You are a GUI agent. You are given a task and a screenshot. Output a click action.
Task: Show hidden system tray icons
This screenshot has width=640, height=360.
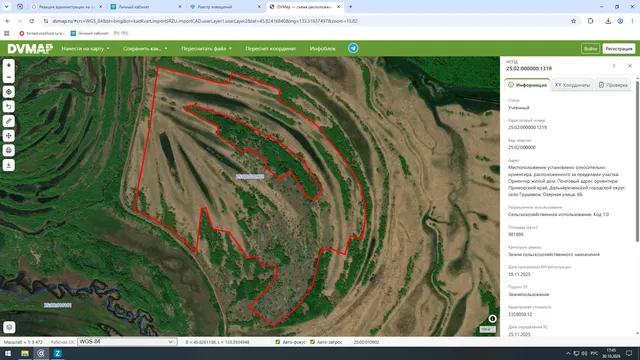(568, 353)
